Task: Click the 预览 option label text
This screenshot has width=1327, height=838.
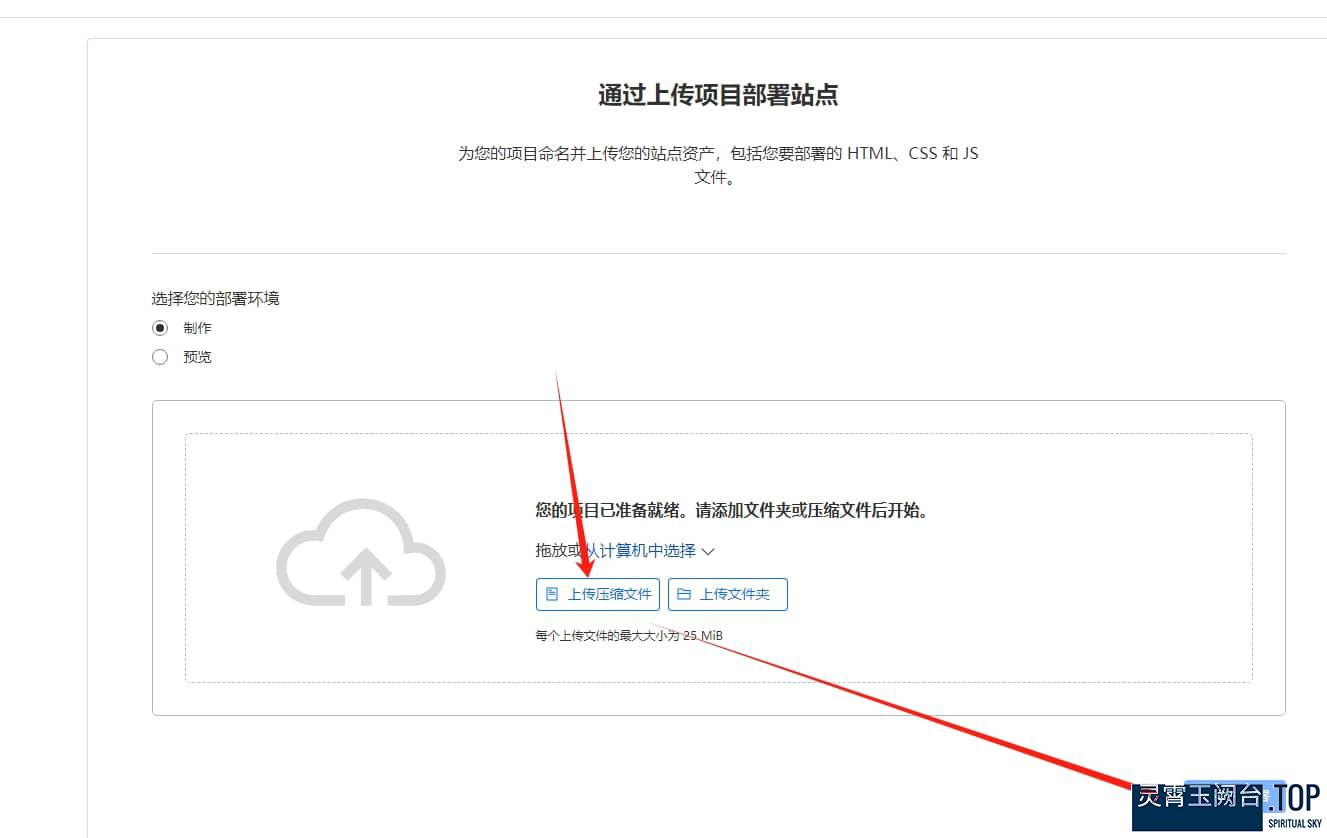Action: pyautogui.click(x=197, y=357)
